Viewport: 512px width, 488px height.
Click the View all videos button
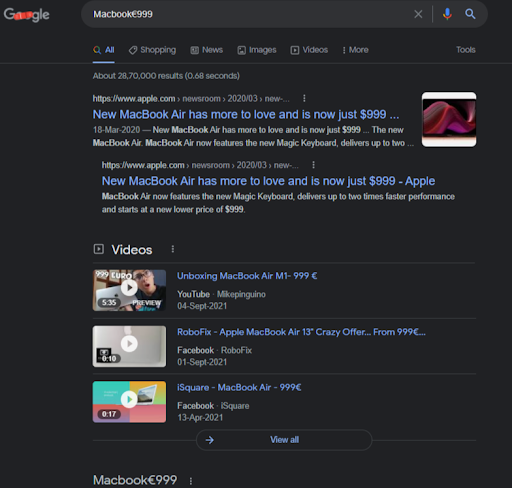(x=284, y=440)
